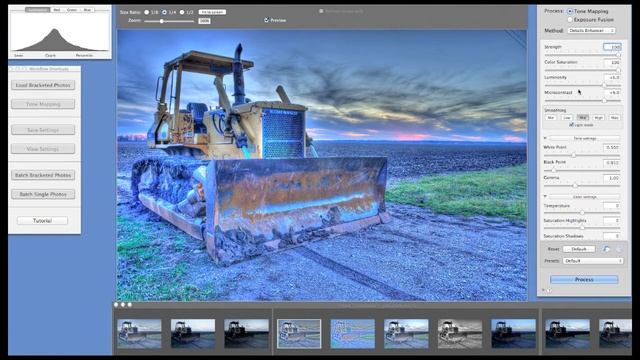
Task: Click the Microcontrast value field
Action: 612,93
